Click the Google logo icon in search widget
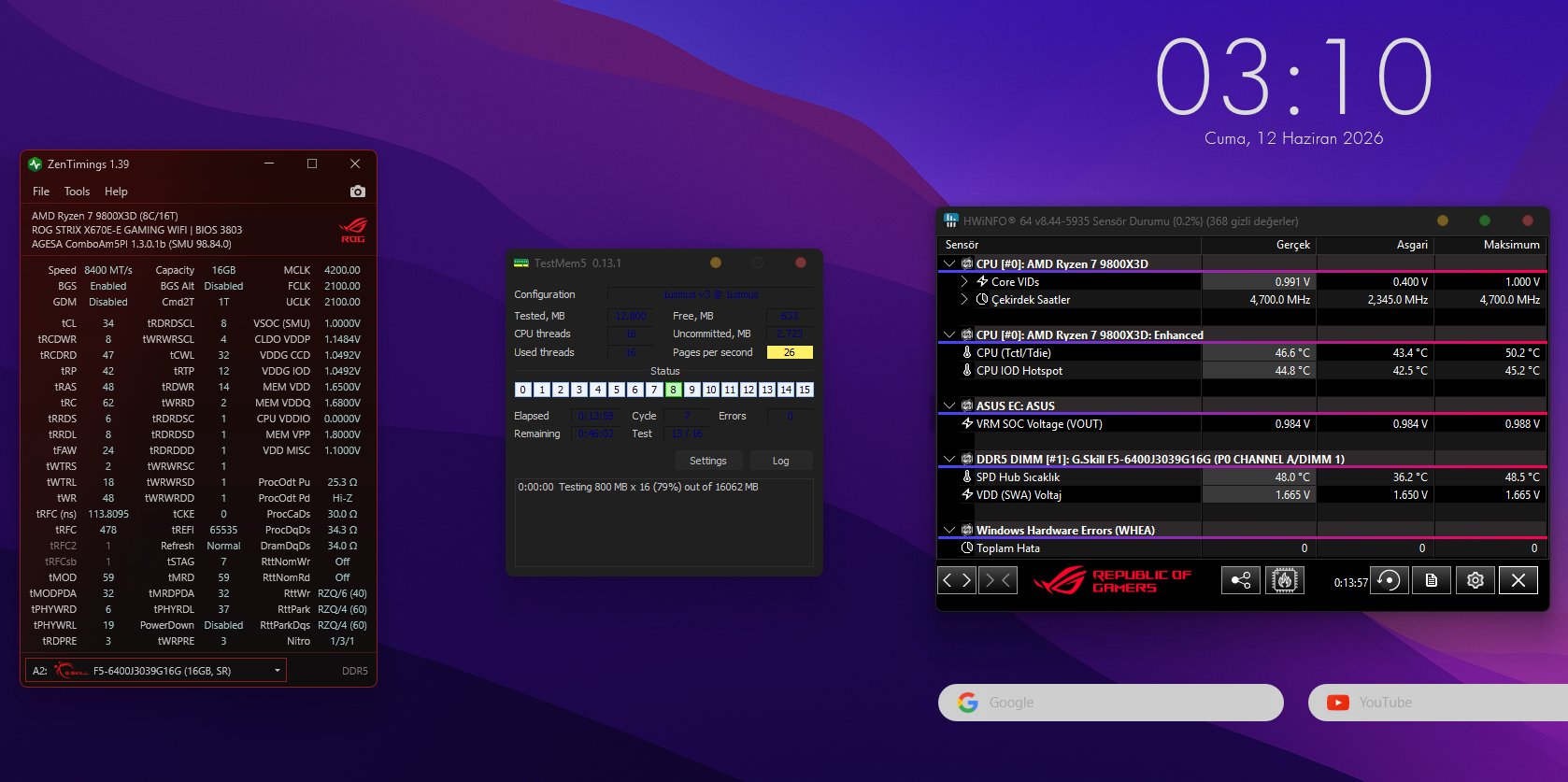This screenshot has height=782, width=1568. pos(968,703)
